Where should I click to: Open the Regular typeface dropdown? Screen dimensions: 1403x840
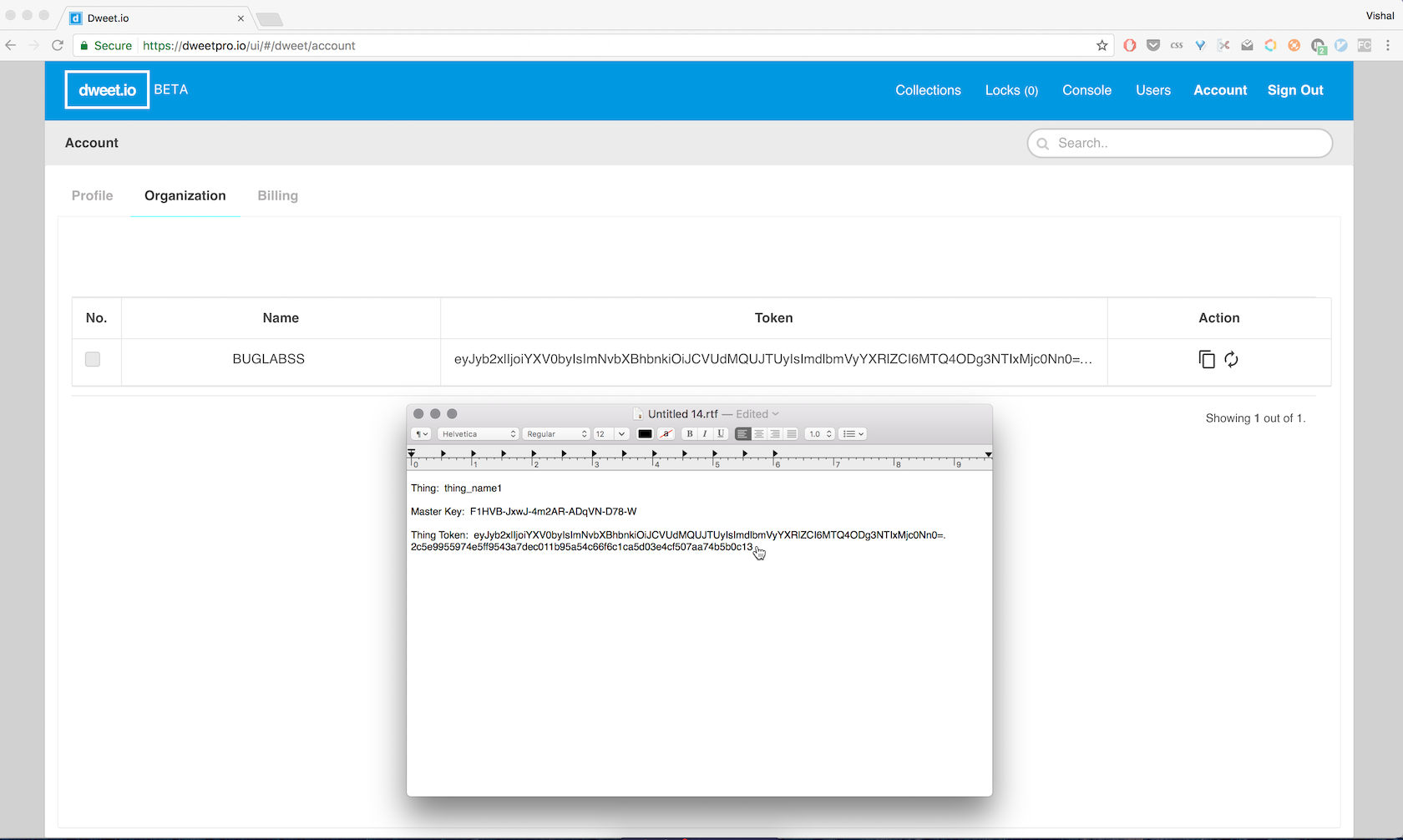[x=556, y=434]
